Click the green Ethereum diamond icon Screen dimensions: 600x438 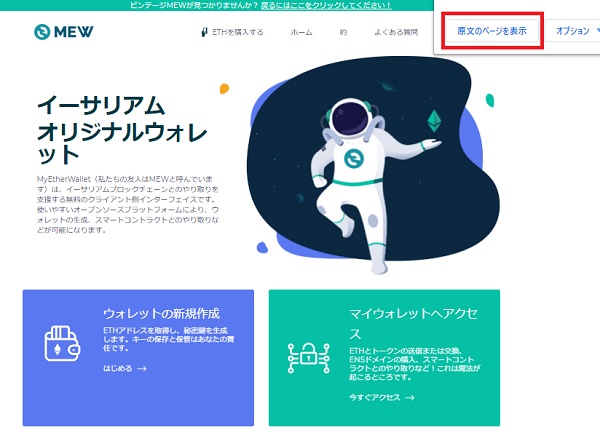point(434,121)
